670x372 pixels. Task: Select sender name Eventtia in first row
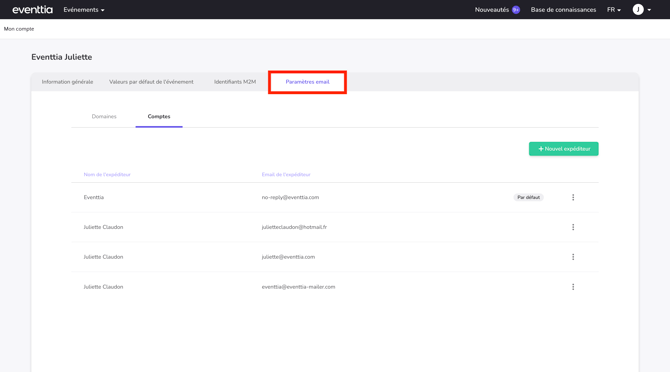click(94, 197)
